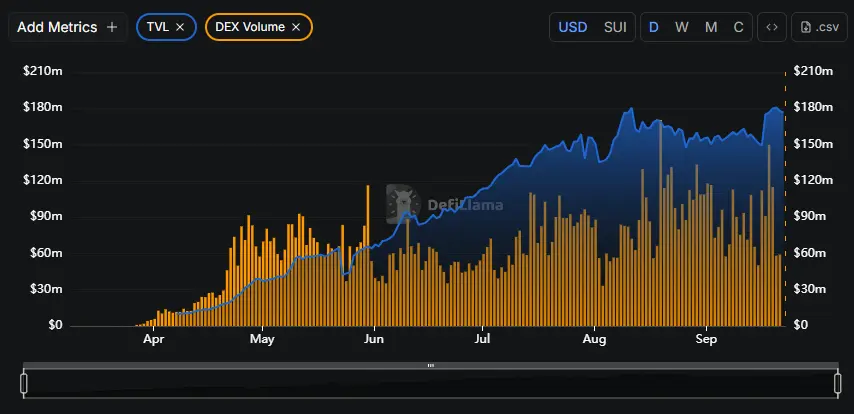This screenshot has height=414, width=854.
Task: Select the monthly M interval
Action: (711, 27)
